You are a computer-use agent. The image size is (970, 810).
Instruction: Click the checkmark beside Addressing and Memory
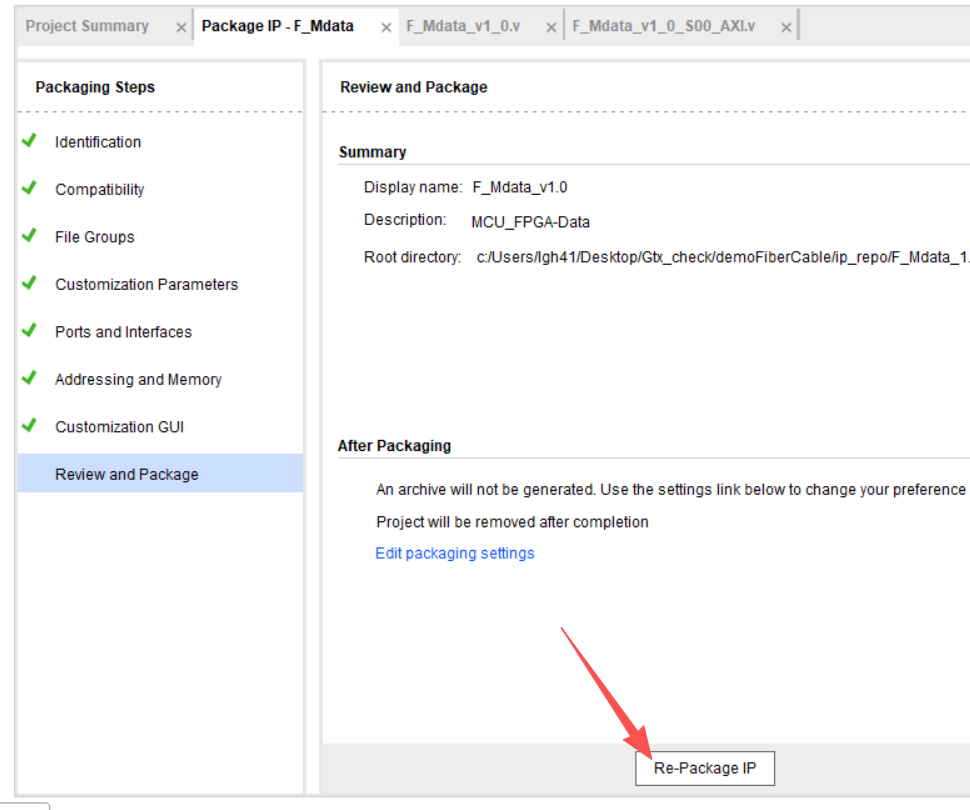tap(29, 377)
